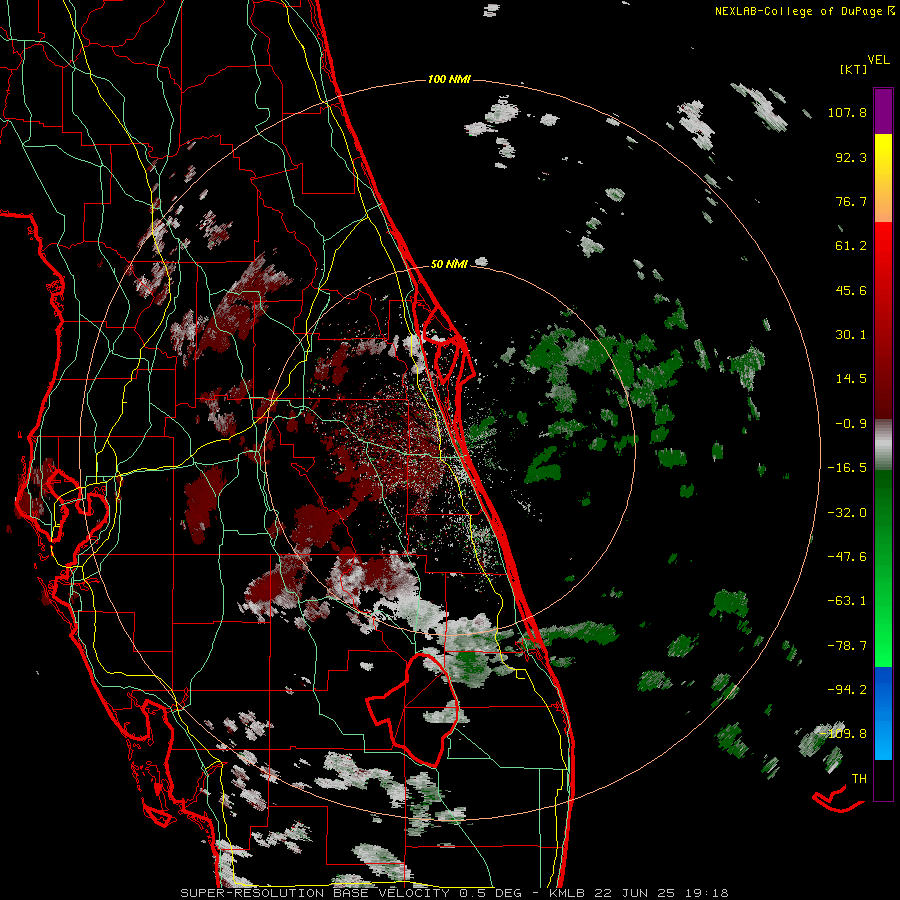Click the [KT] units label
Screen dimensions: 900x900
854,69
